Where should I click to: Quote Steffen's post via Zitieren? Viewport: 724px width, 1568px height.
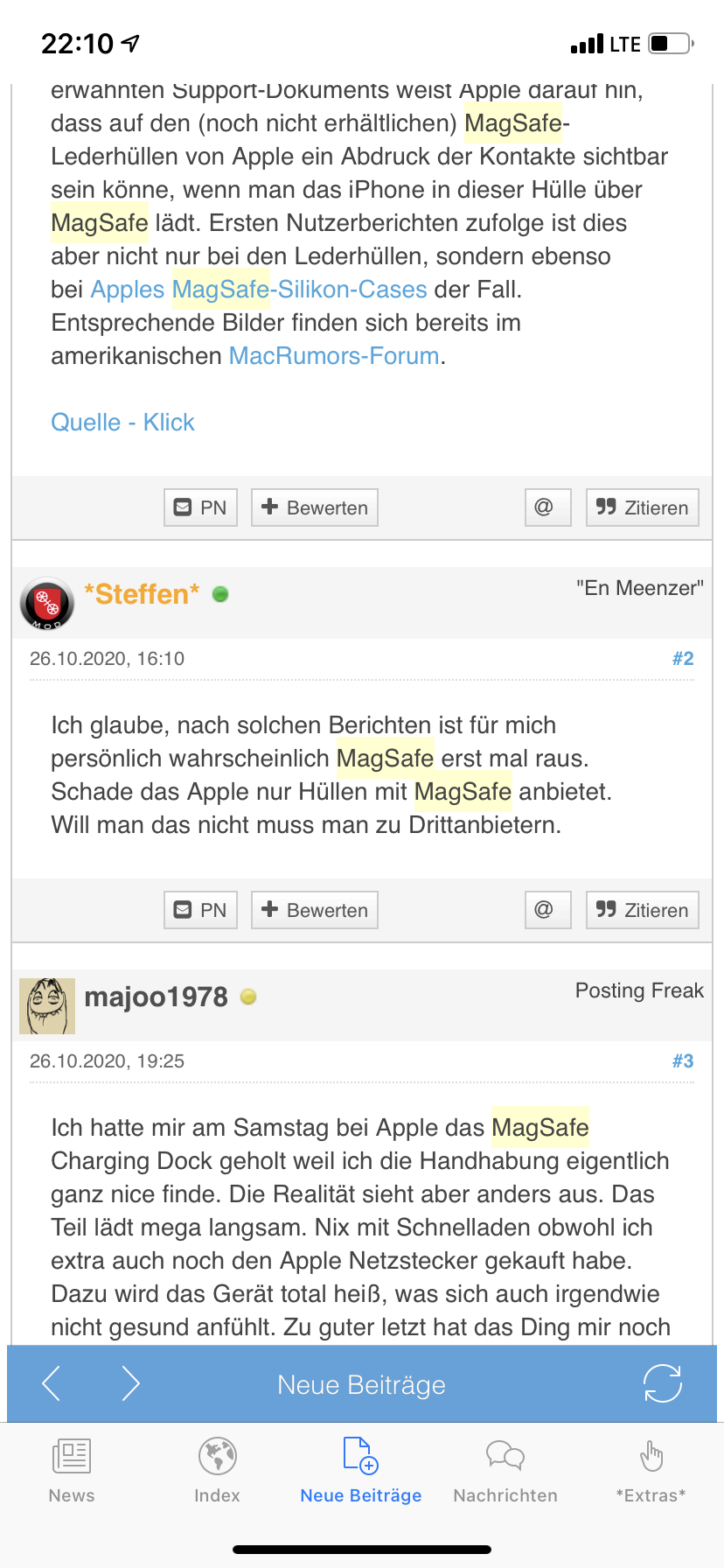pos(642,910)
